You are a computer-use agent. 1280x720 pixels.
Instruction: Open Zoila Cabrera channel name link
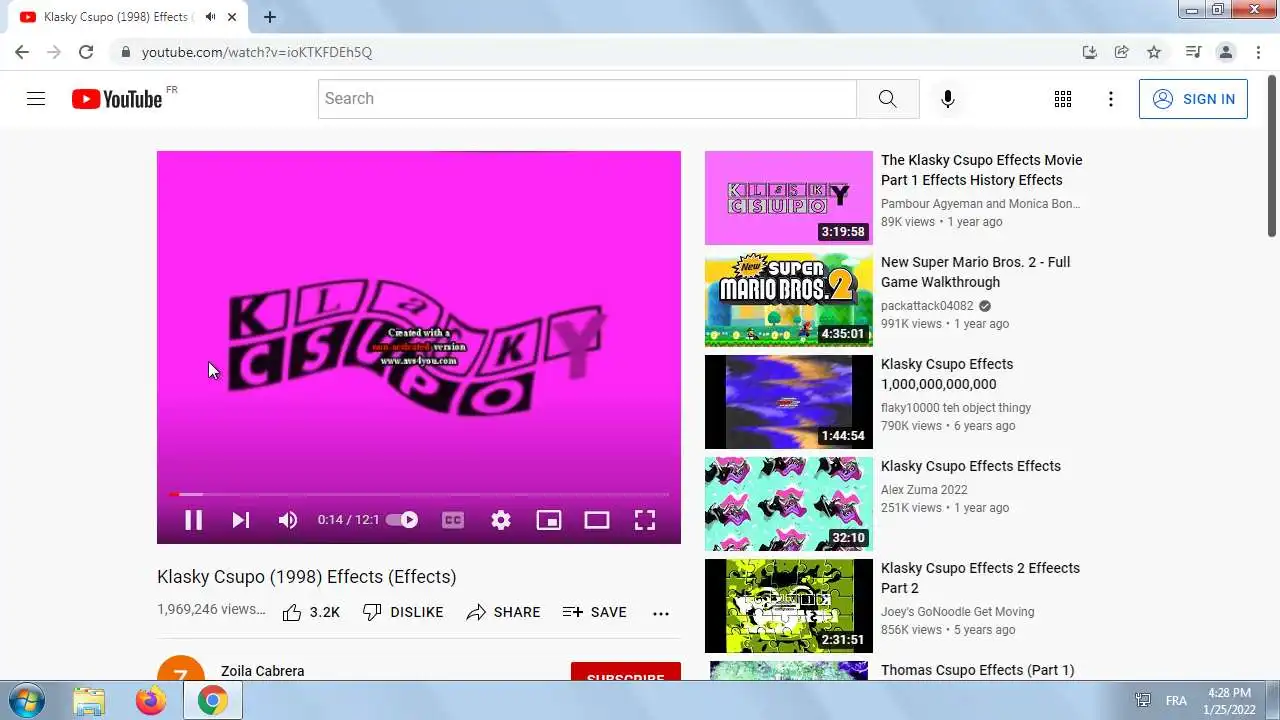263,671
